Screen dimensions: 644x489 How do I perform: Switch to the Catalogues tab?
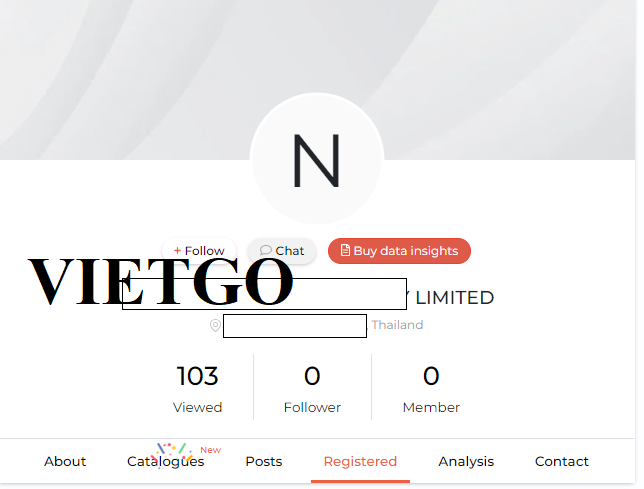[165, 462]
